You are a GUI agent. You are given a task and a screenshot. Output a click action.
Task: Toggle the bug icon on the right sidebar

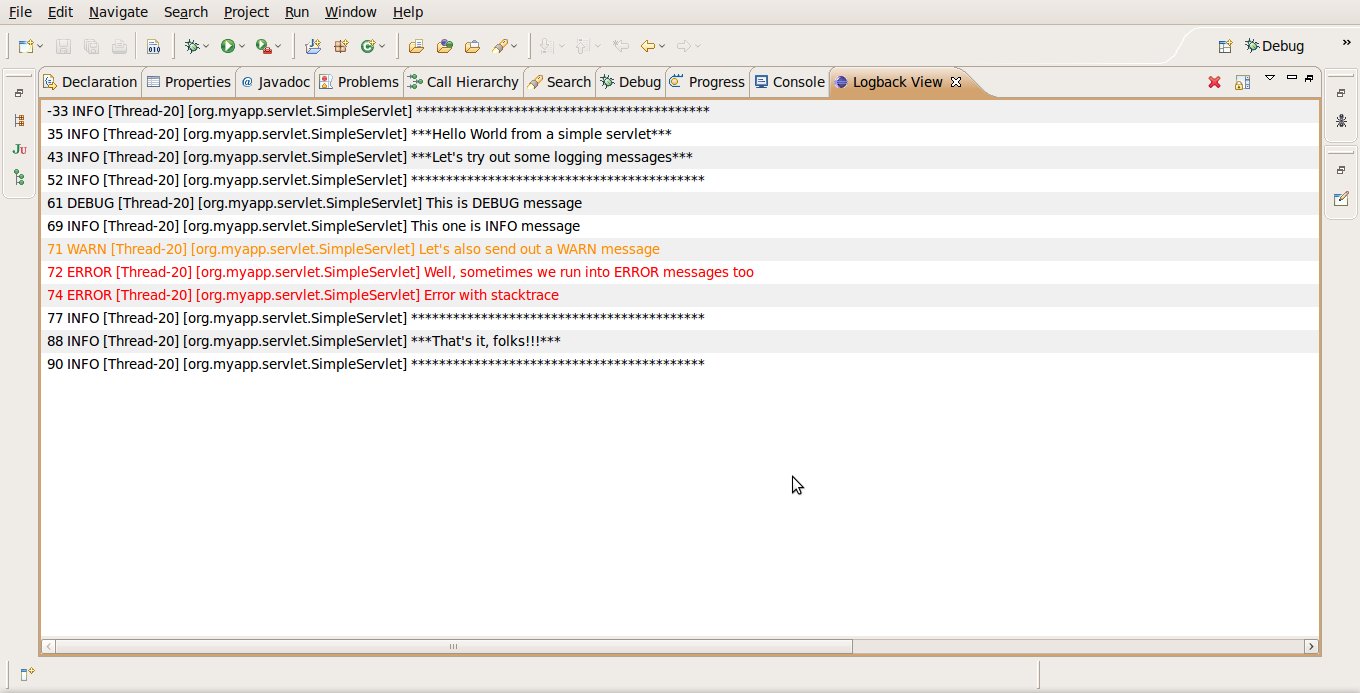[x=1340, y=120]
